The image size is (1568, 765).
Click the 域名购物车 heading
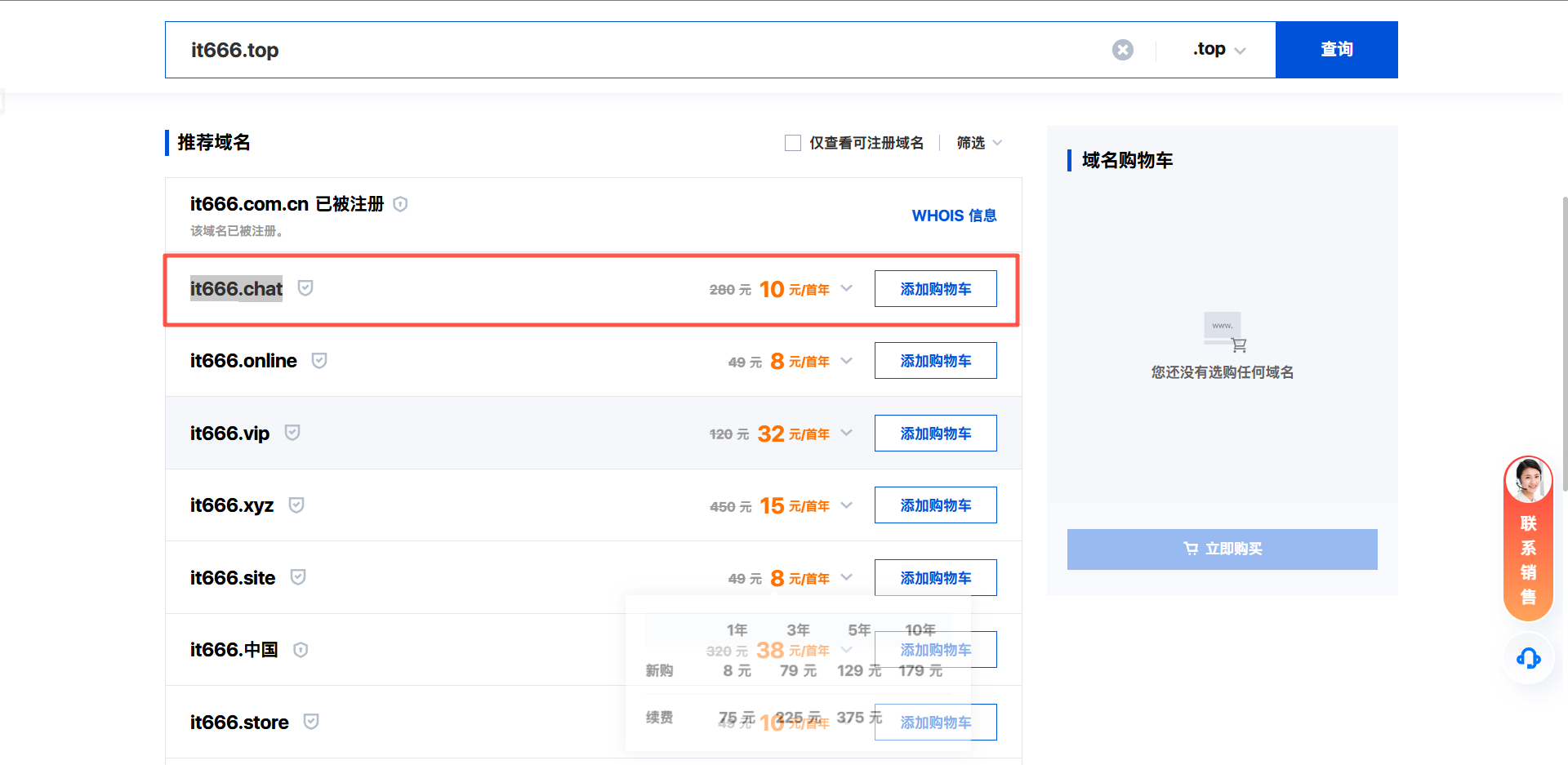[x=1127, y=160]
